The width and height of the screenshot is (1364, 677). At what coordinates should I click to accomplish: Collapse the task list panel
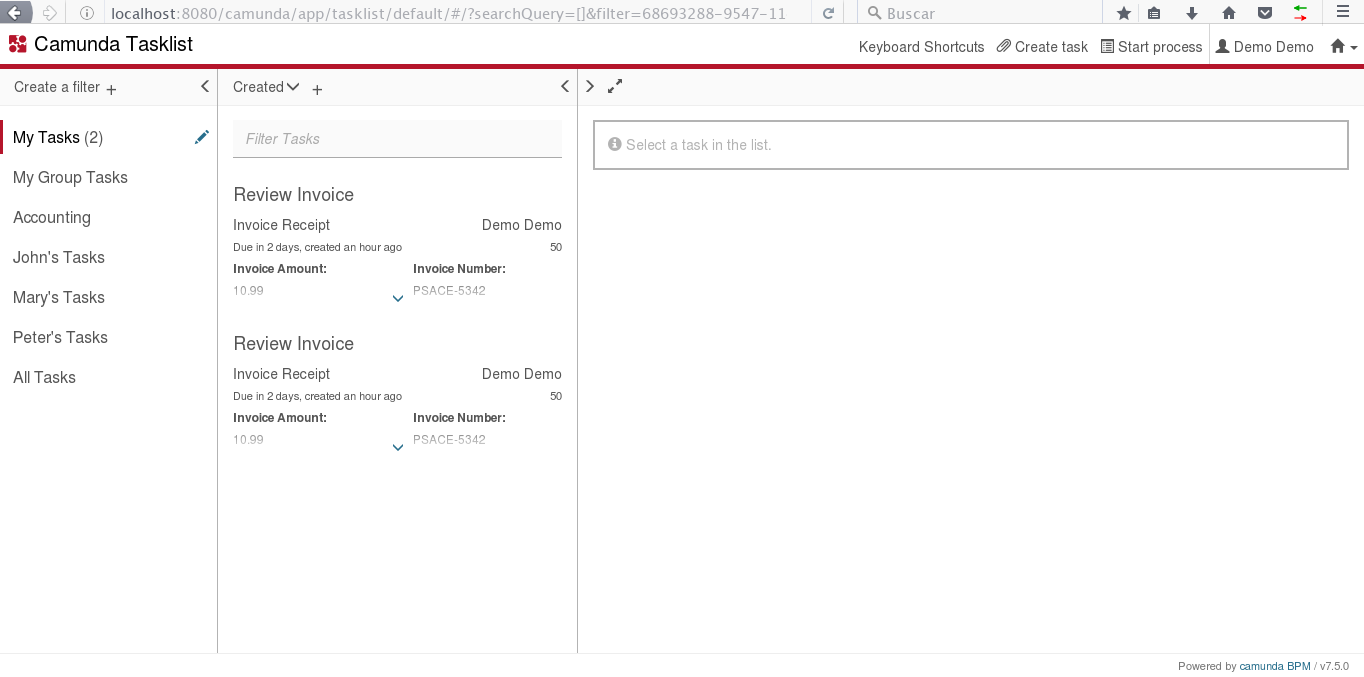565,86
